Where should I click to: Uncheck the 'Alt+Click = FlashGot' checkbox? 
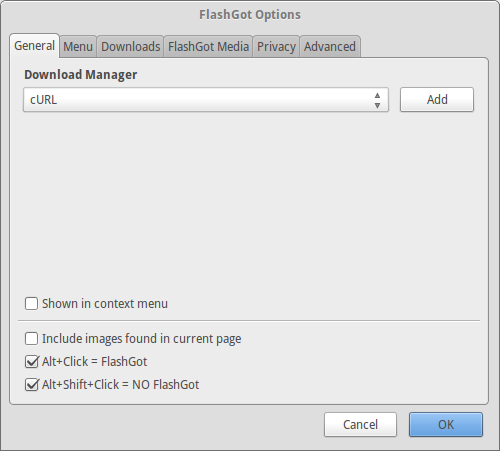coord(31,362)
